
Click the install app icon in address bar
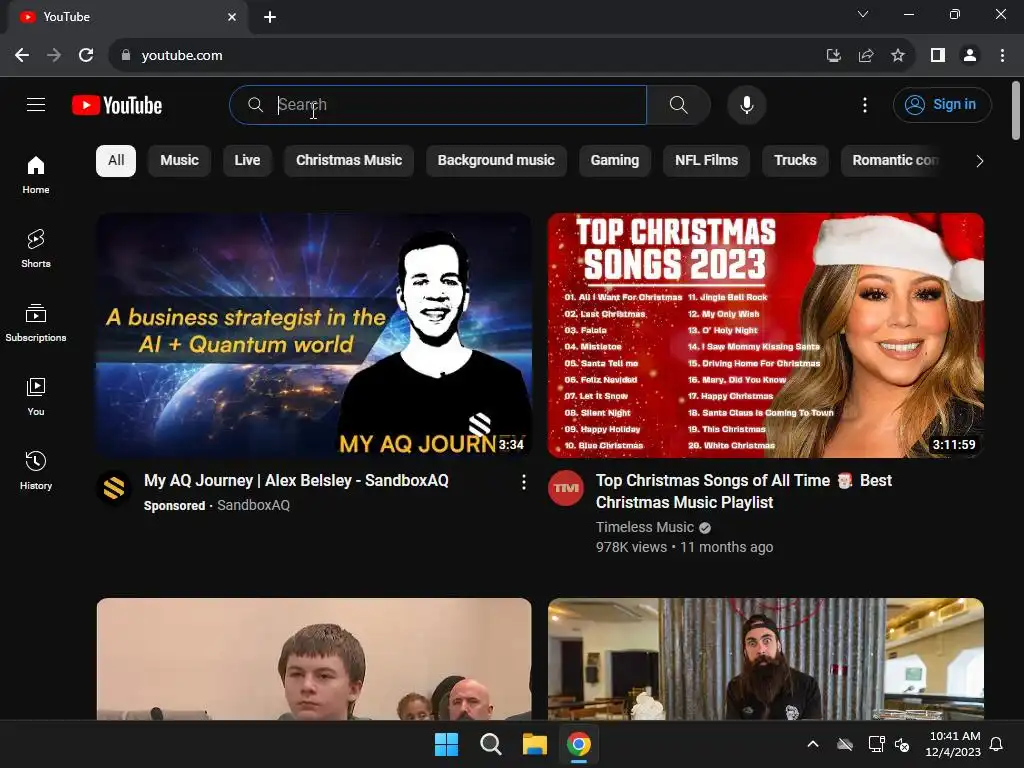833,56
